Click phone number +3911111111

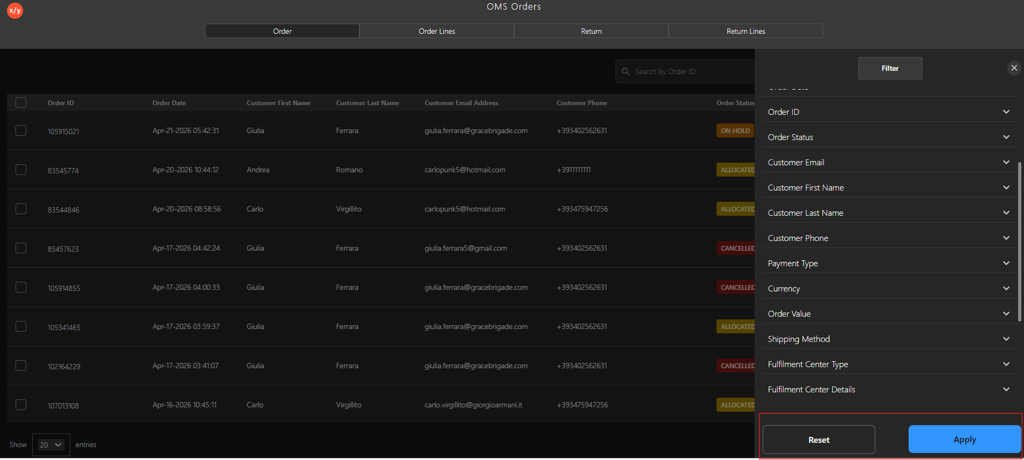tap(574, 170)
